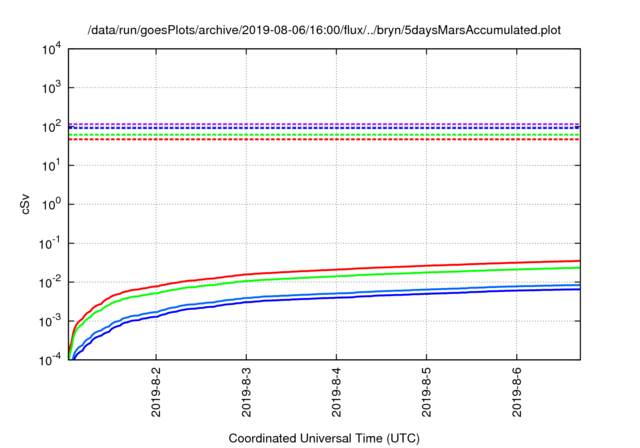The height and width of the screenshot is (448, 640).
Task: Click the 2019-8-5 date label
Action: tap(427, 392)
